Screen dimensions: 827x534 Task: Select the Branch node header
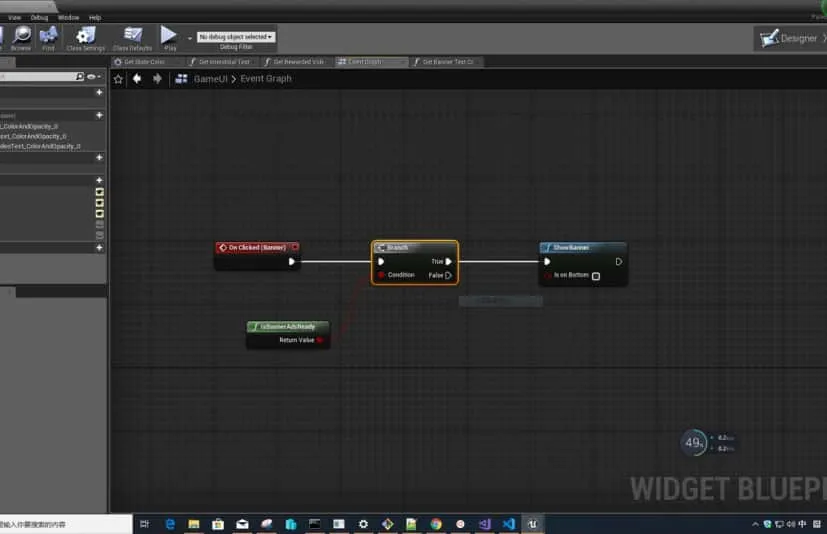coord(414,247)
